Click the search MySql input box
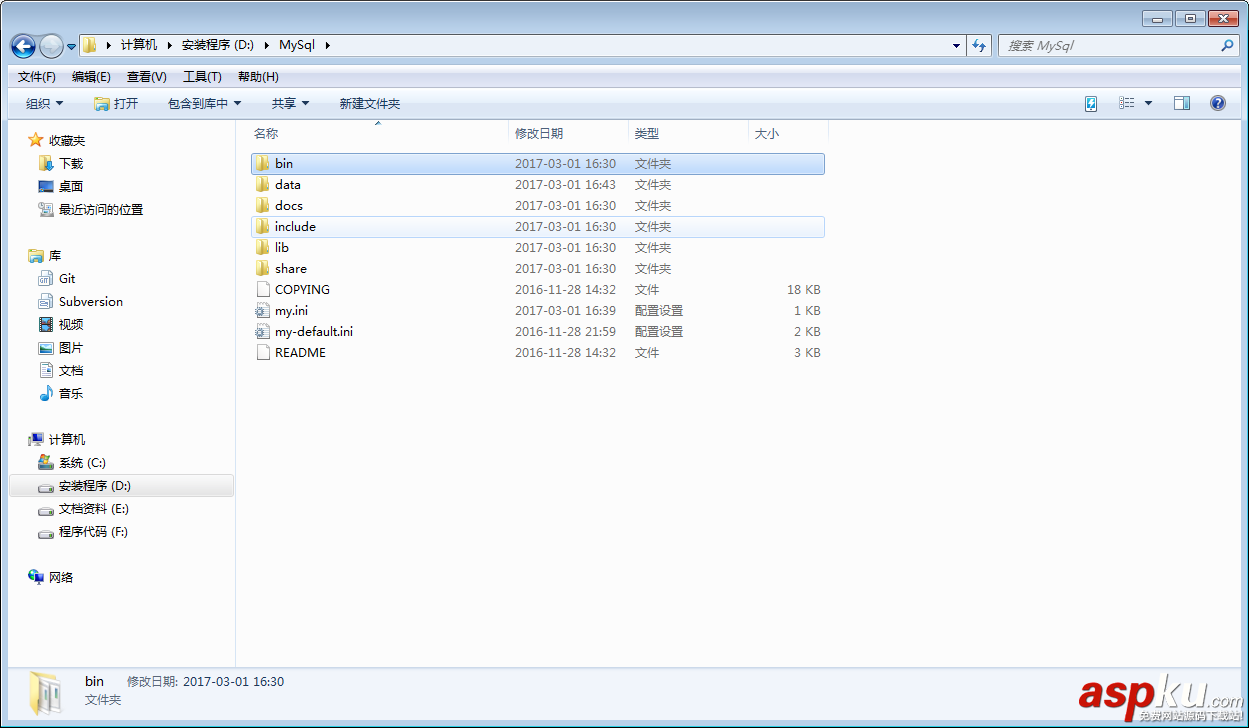This screenshot has height=728, width=1249. click(x=1109, y=46)
